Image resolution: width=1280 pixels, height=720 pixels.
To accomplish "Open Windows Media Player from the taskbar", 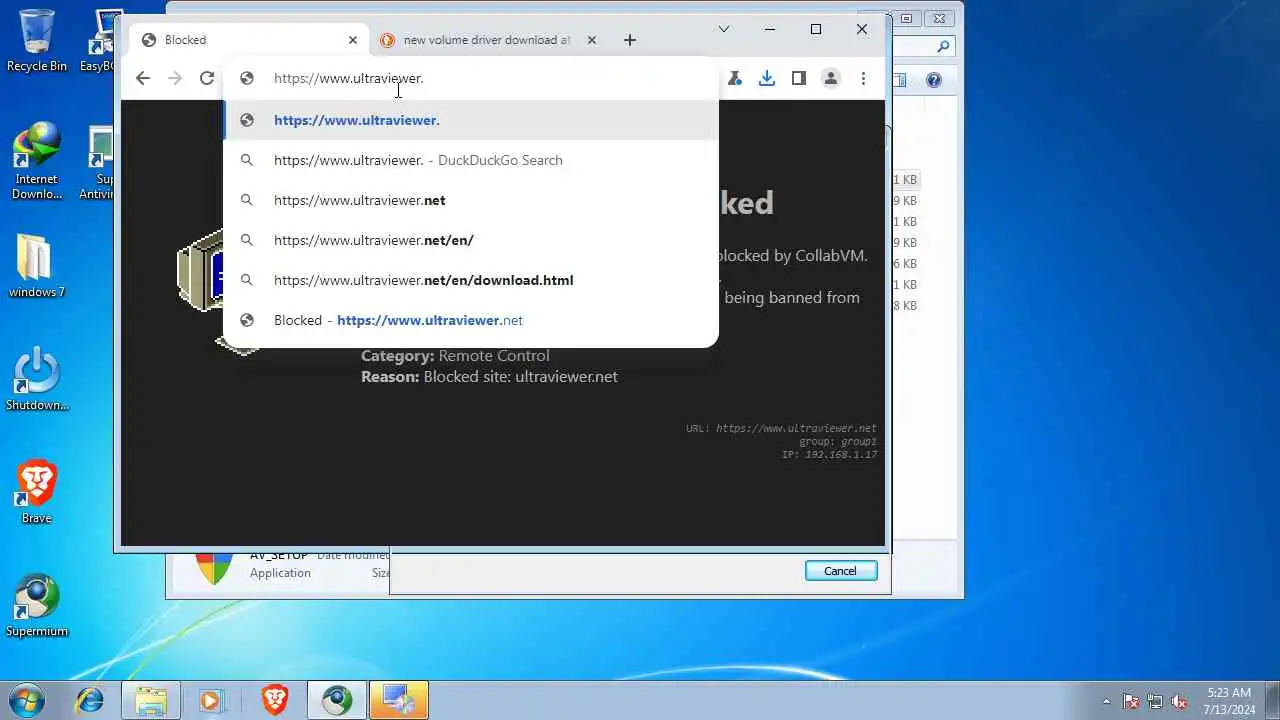I will pos(211,700).
